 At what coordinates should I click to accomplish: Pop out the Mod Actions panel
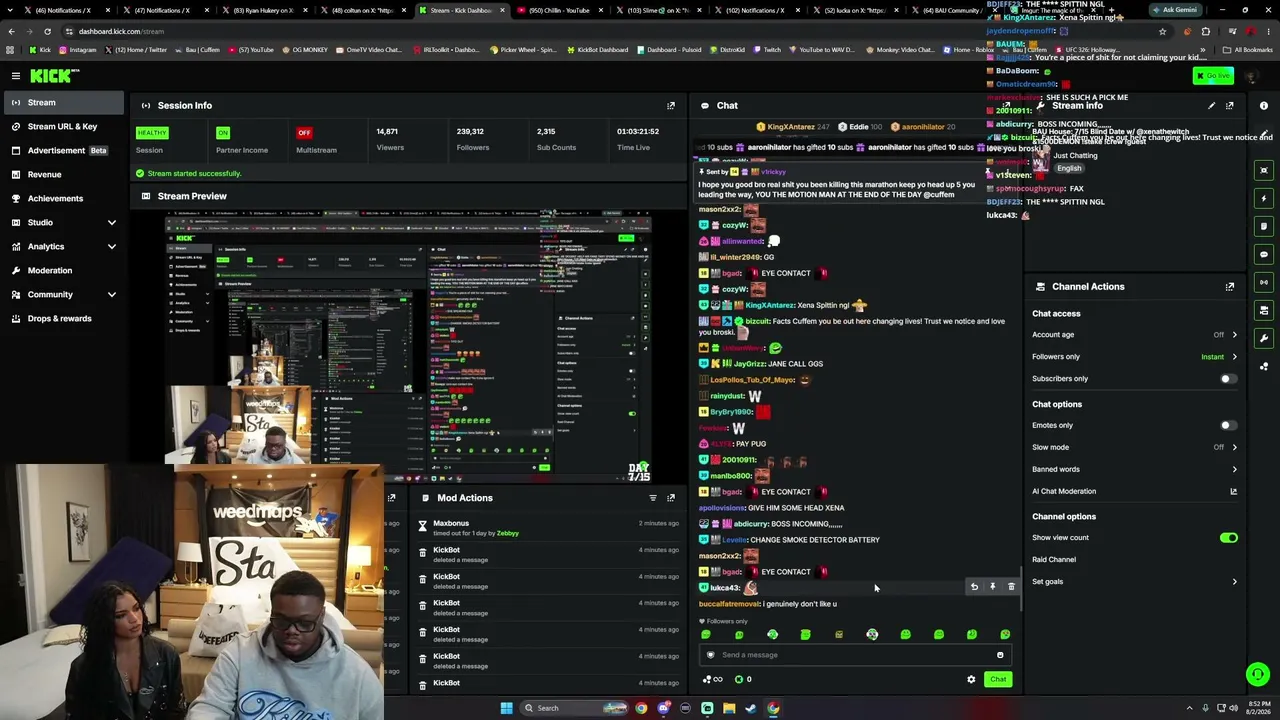coord(671,497)
